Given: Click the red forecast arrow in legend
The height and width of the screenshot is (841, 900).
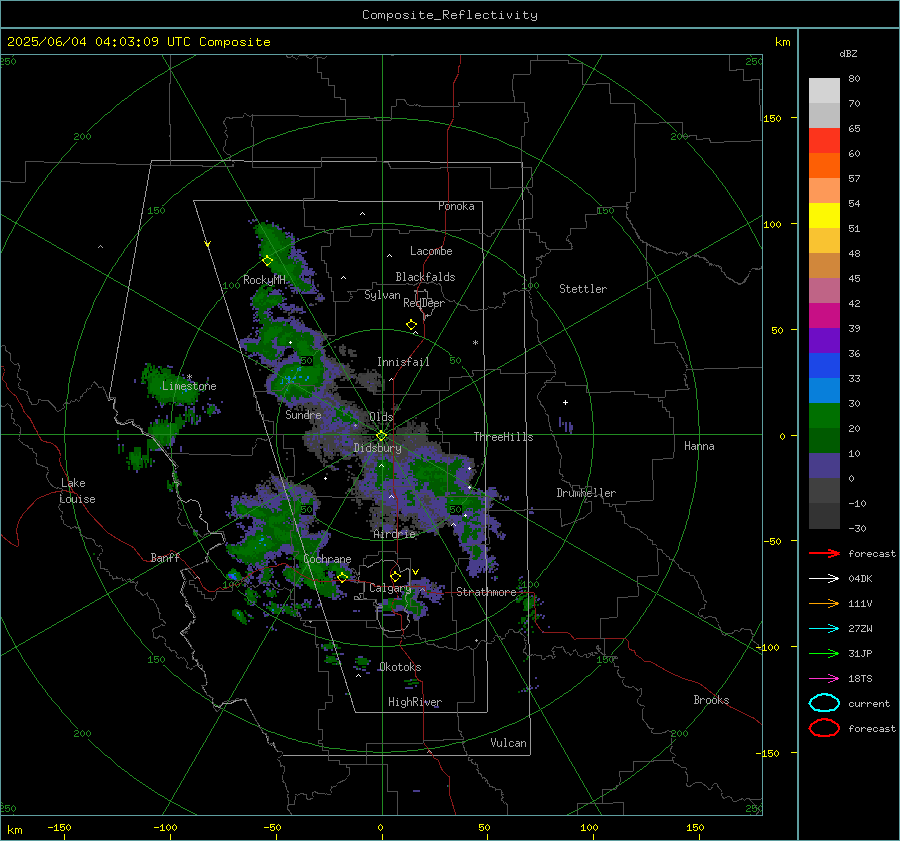Looking at the screenshot, I should point(824,553).
